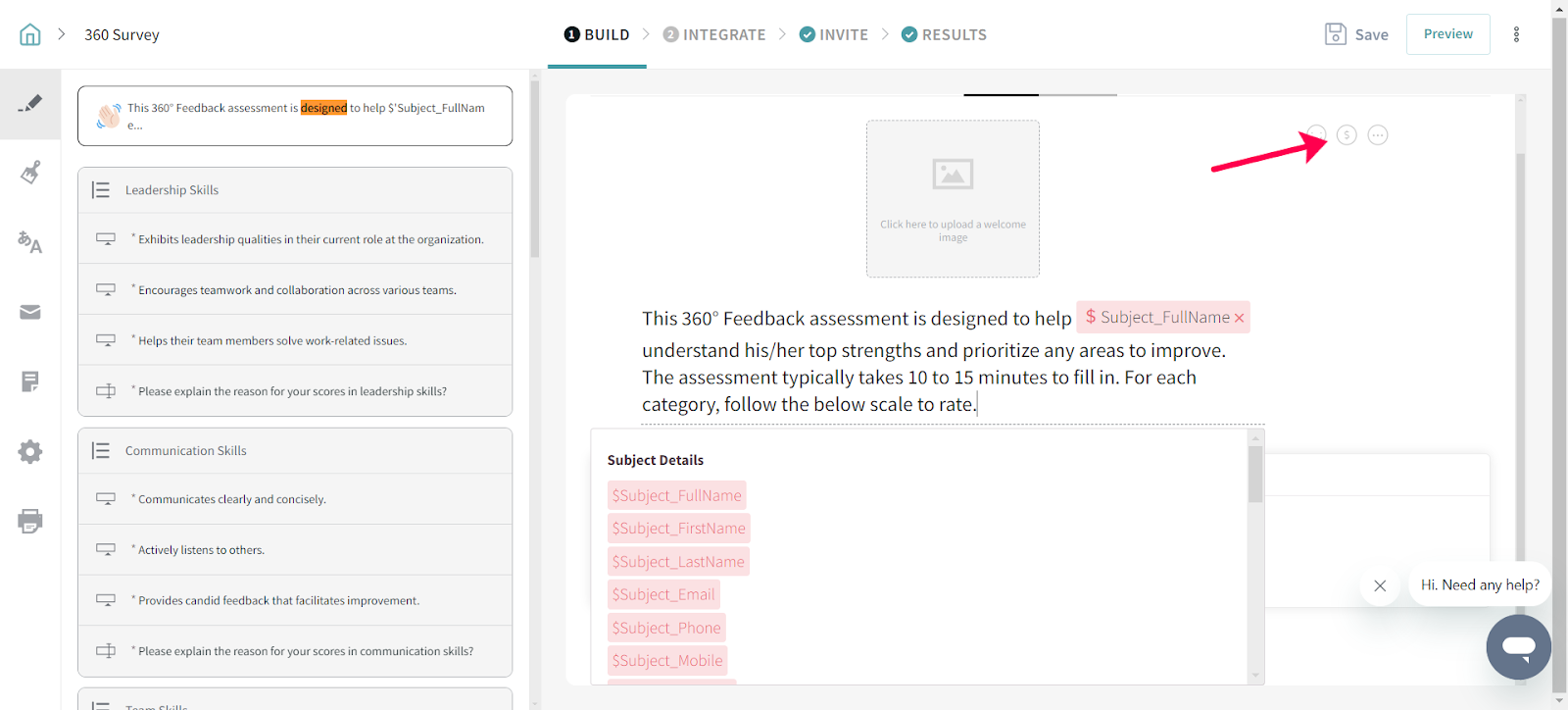Click the print icon in left sidebar
Image resolution: width=1568 pixels, height=710 pixels.
pos(30,521)
